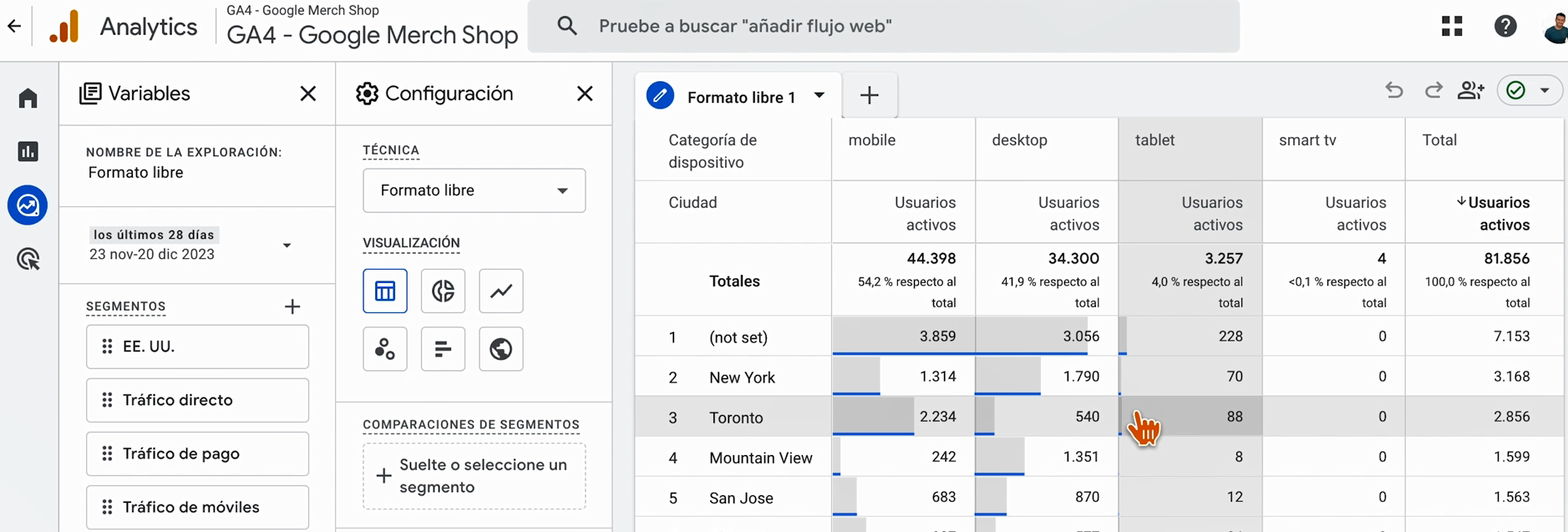
Task: Add a new segment with plus
Action: [x=292, y=307]
